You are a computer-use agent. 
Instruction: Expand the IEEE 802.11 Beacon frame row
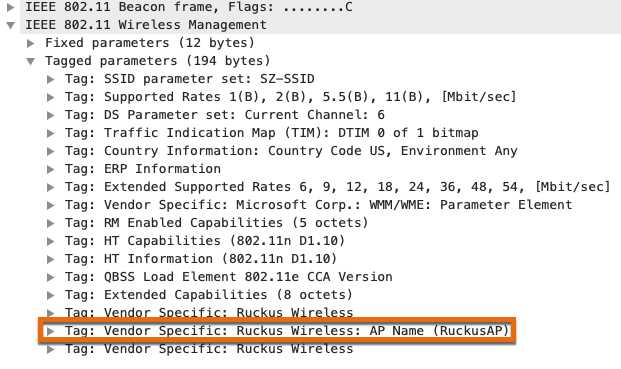[11, 7]
